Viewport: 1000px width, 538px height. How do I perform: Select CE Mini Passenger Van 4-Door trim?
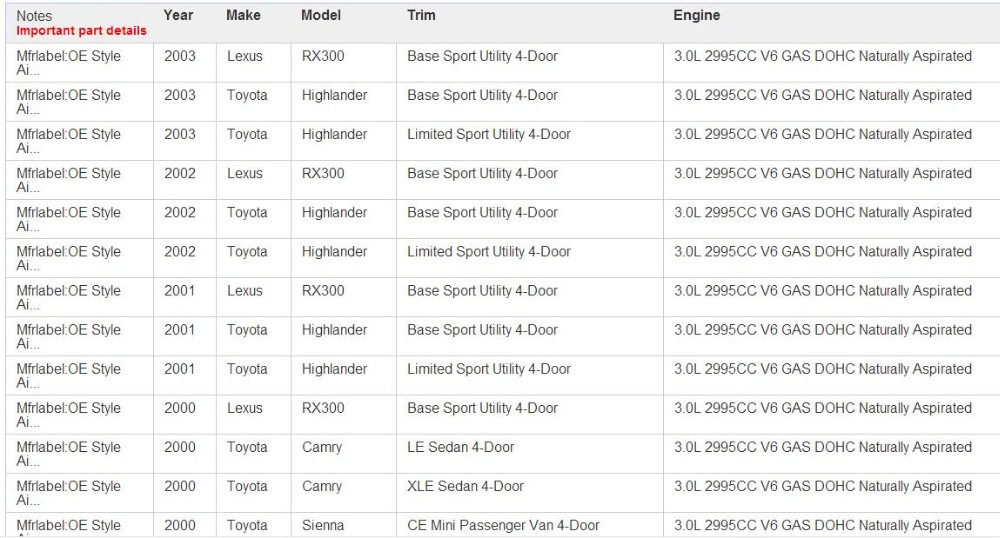503,525
